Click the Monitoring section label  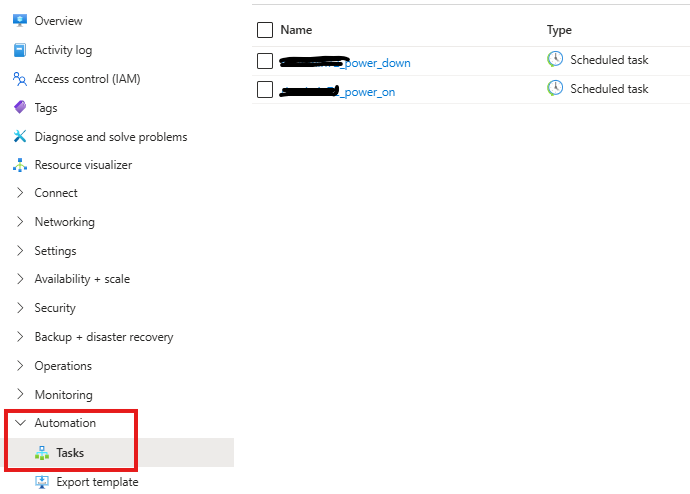(x=64, y=395)
